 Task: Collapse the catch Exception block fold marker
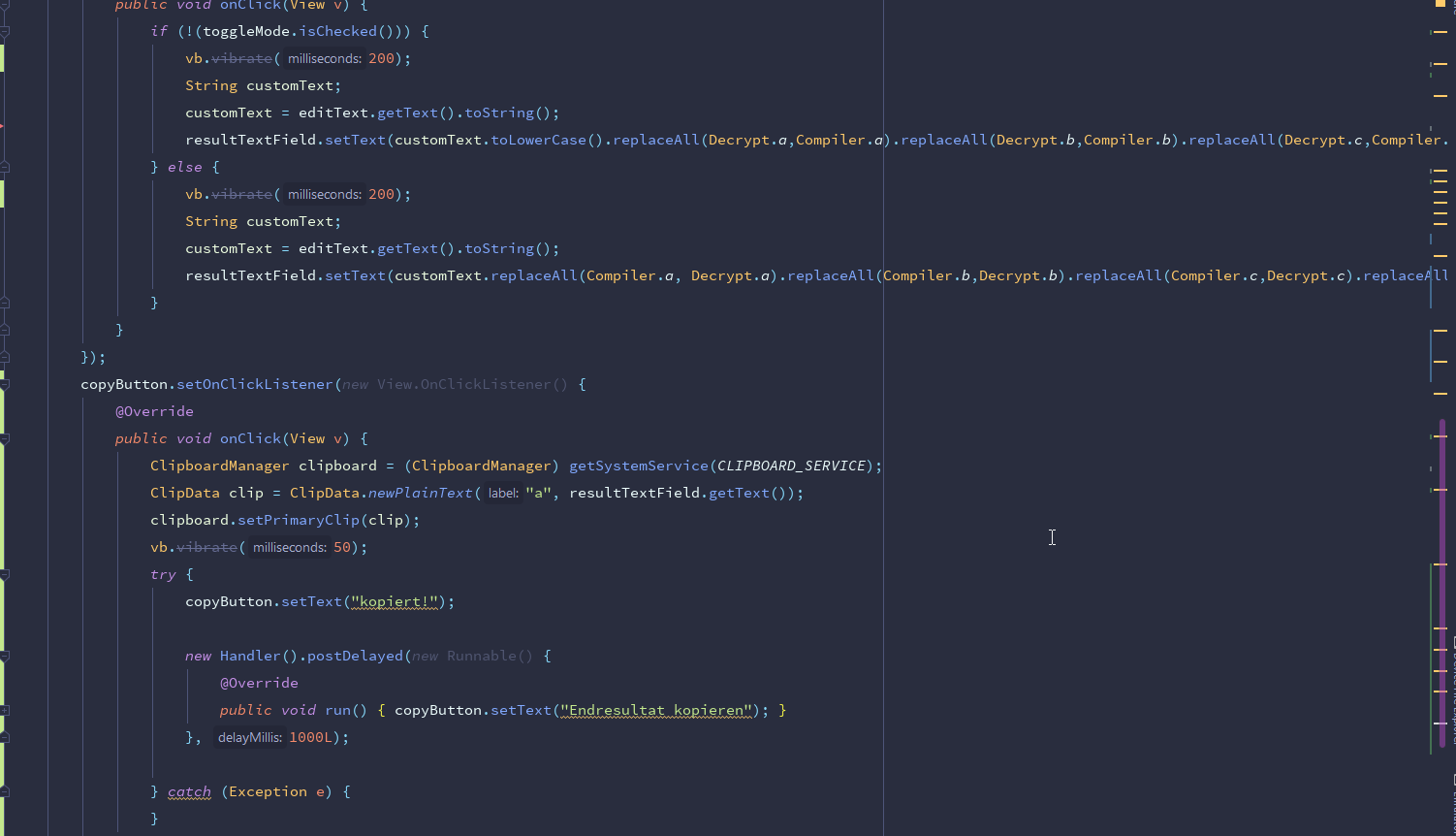[x=5, y=791]
